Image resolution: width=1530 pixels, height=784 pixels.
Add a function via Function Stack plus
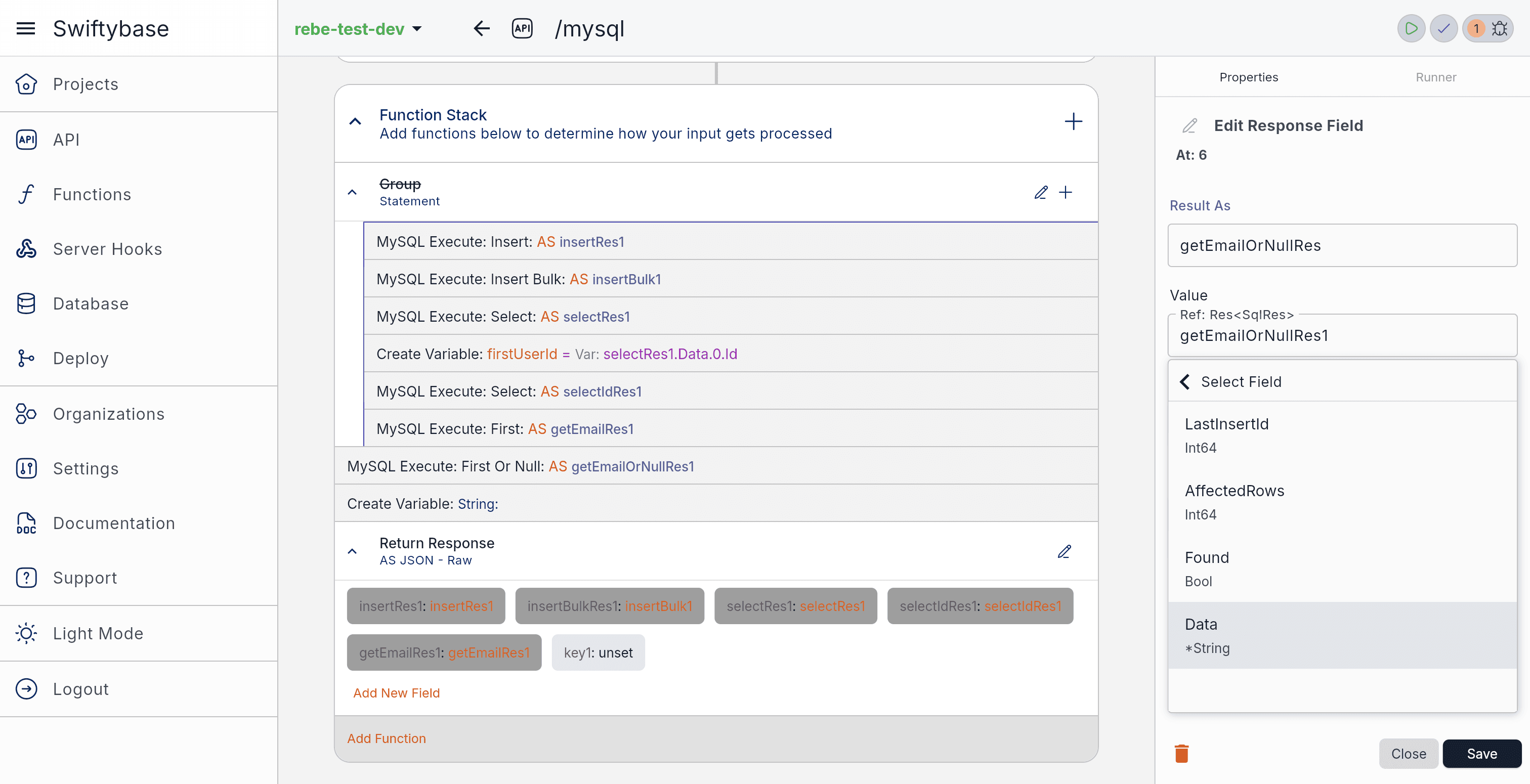(x=1073, y=122)
